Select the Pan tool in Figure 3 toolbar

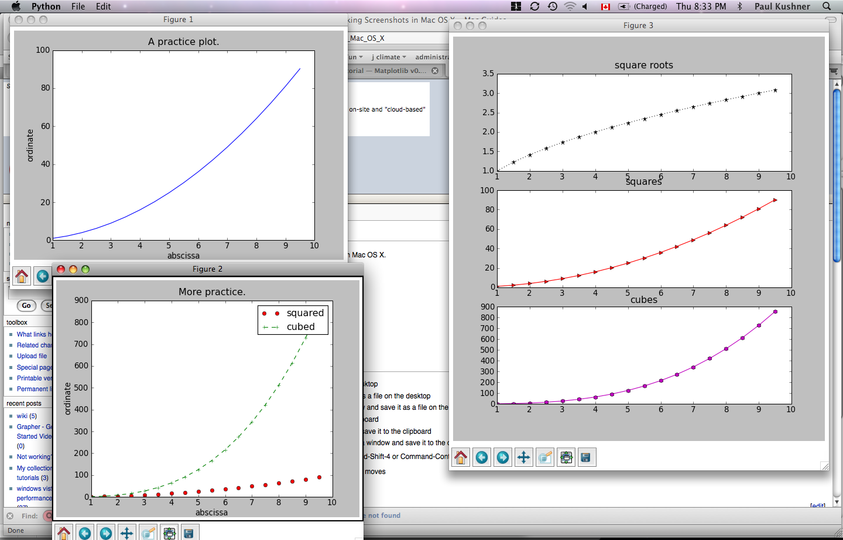point(524,457)
